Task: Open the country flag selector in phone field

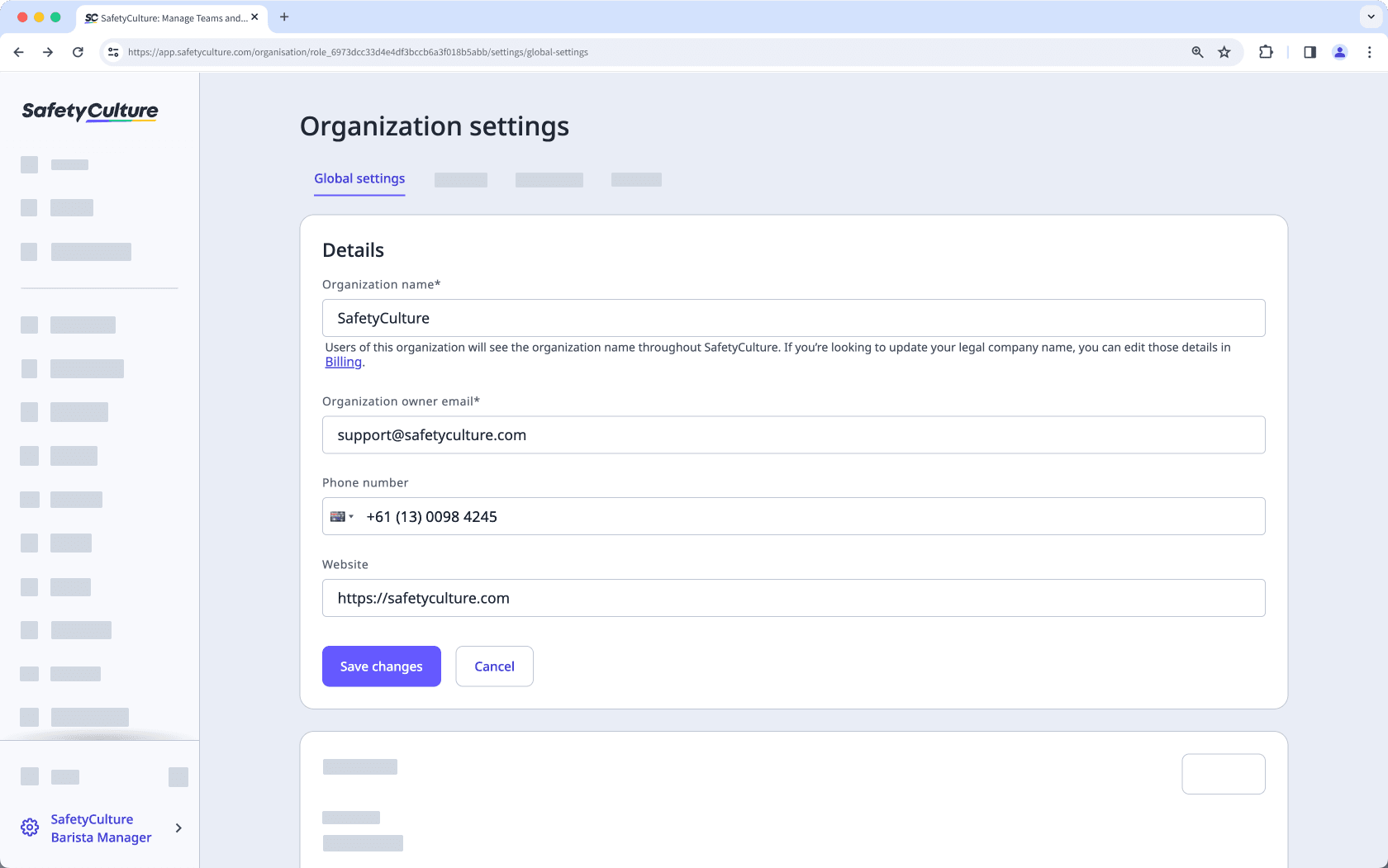Action: tap(341, 516)
